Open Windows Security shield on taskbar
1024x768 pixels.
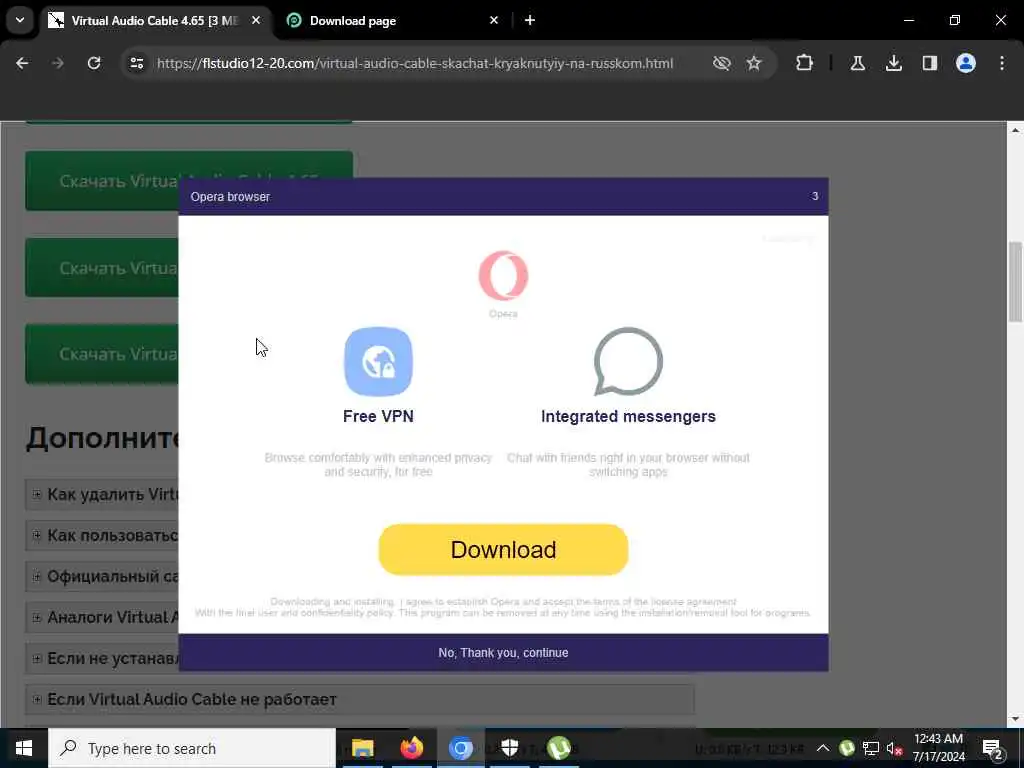pos(509,748)
